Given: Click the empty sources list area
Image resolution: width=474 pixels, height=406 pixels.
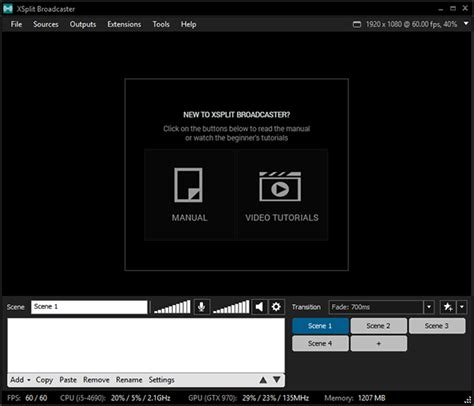Looking at the screenshot, I should coord(146,345).
